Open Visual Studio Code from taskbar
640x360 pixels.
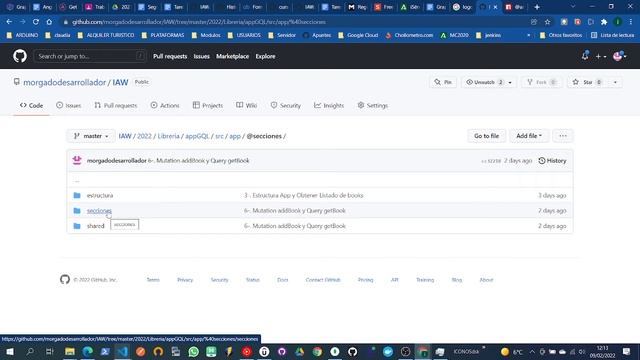pos(122,351)
